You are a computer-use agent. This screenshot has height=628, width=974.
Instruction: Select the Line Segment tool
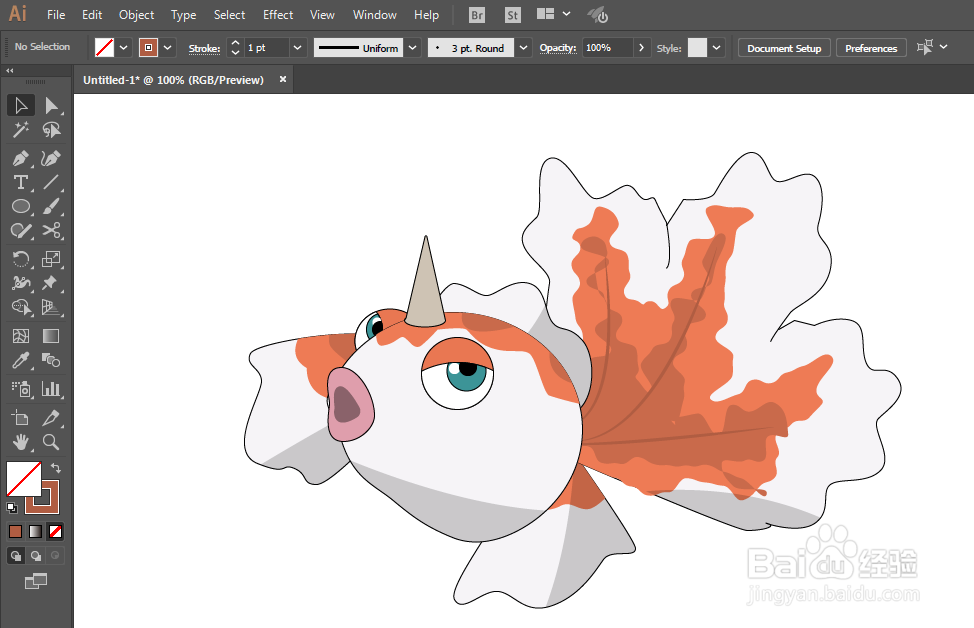[x=51, y=183]
